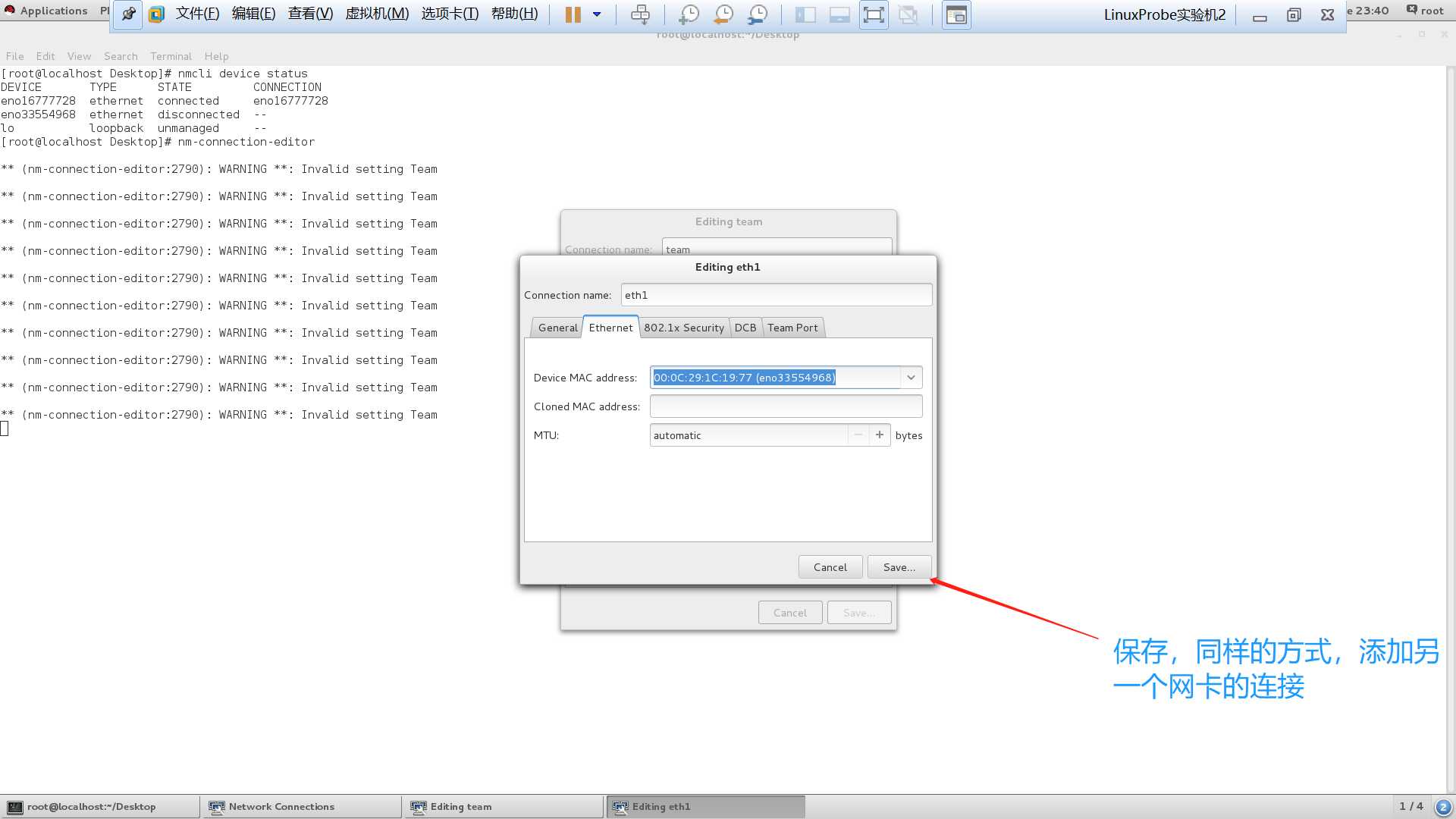The width and height of the screenshot is (1456, 819).
Task: Open the console view icon
Action: click(956, 14)
